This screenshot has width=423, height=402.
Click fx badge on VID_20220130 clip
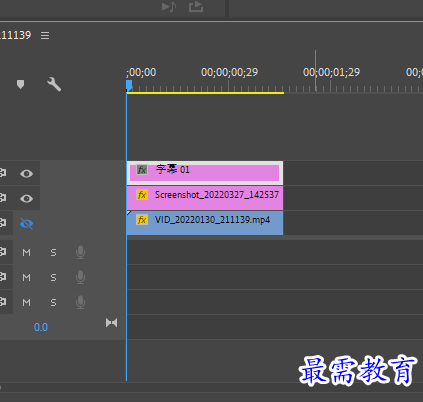click(x=142, y=220)
